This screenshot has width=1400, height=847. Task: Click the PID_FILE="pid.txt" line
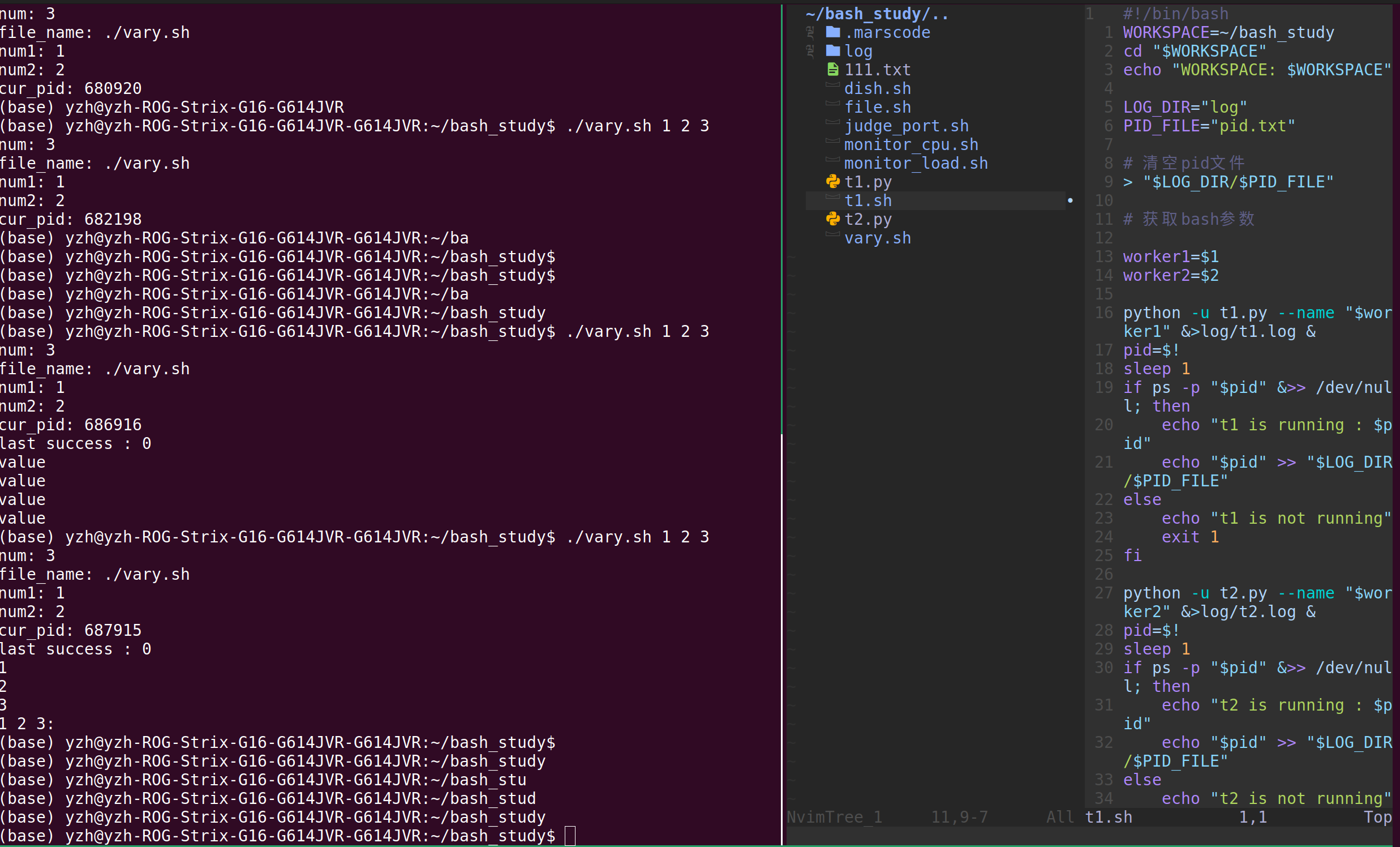click(x=1209, y=126)
